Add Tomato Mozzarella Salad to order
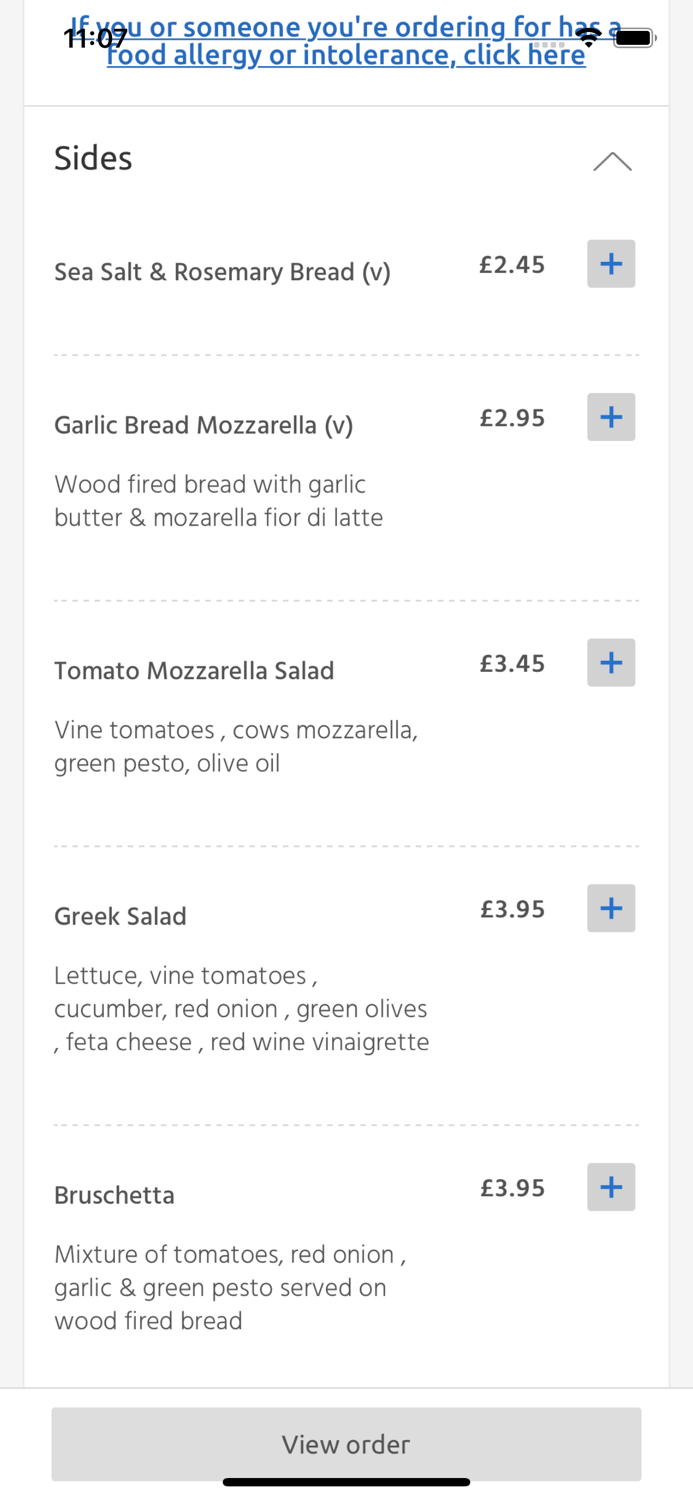Image resolution: width=693 pixels, height=1500 pixels. 611,662
